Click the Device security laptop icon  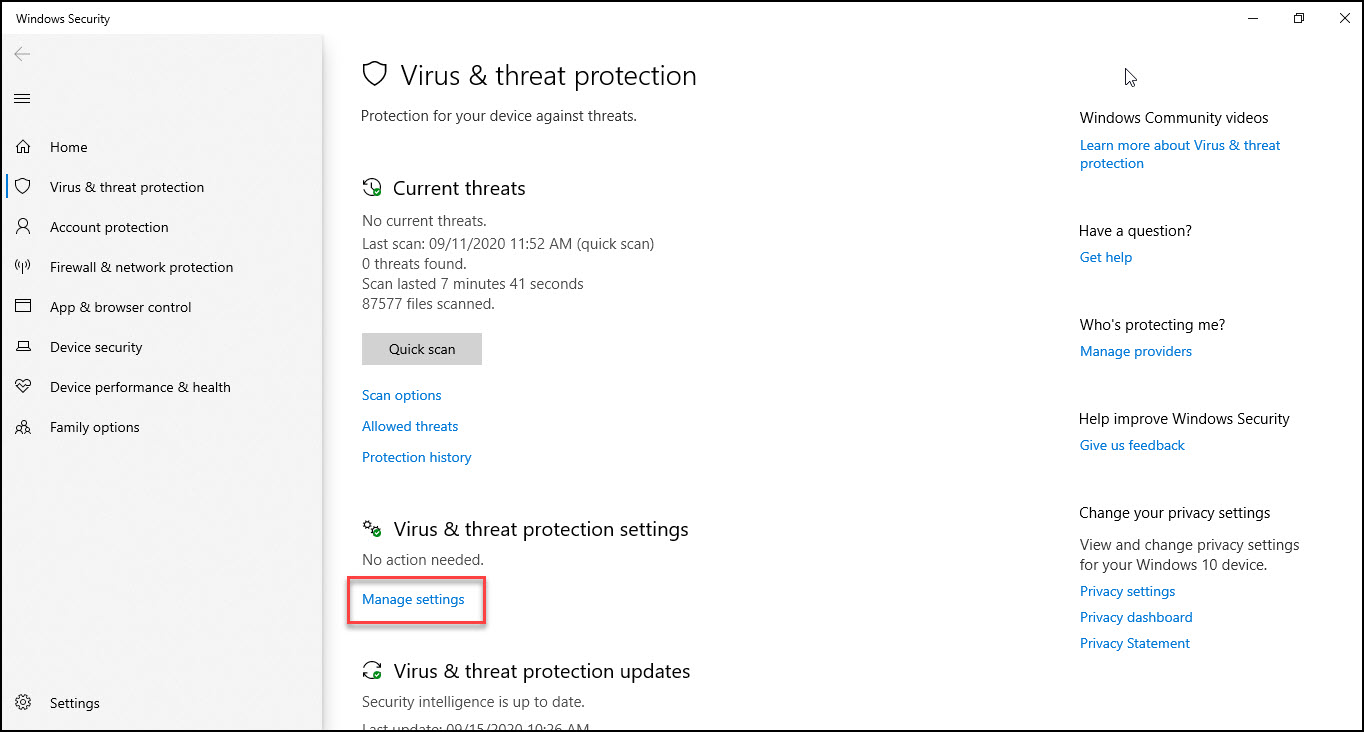22,347
